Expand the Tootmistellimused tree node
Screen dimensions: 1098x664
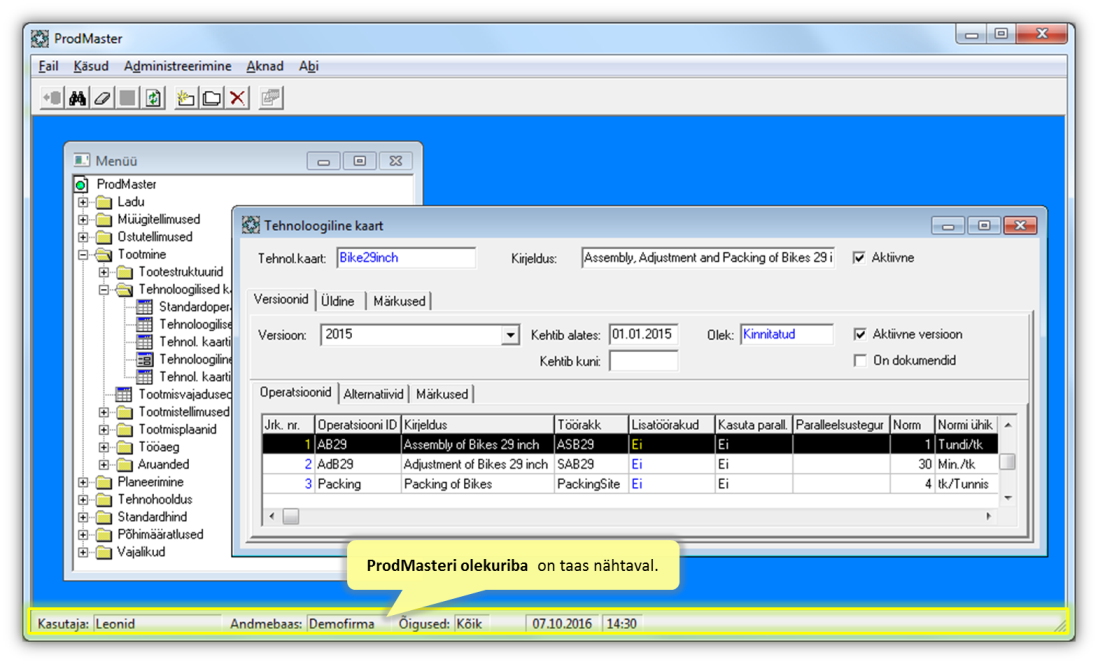coord(104,412)
